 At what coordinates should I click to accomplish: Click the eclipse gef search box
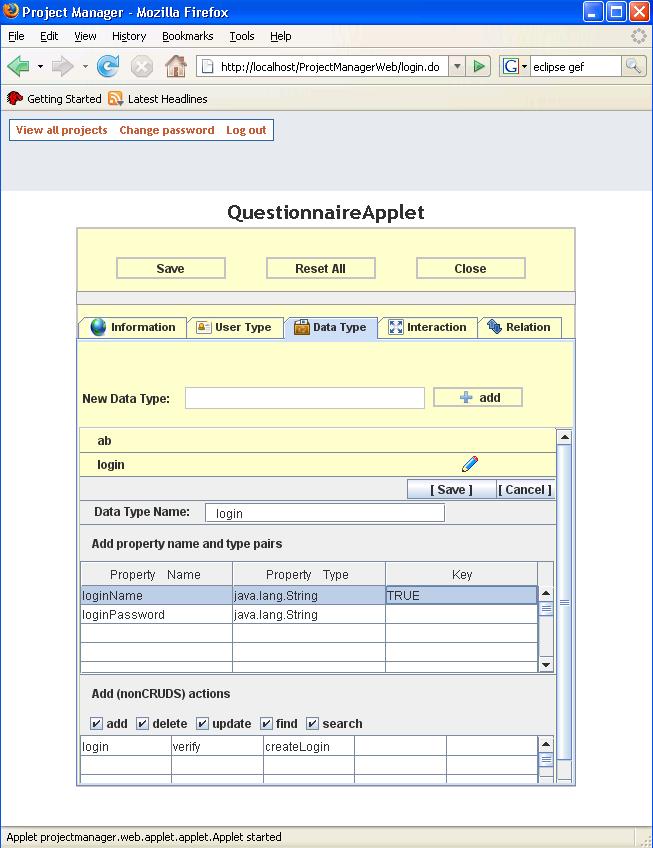[x=576, y=67]
